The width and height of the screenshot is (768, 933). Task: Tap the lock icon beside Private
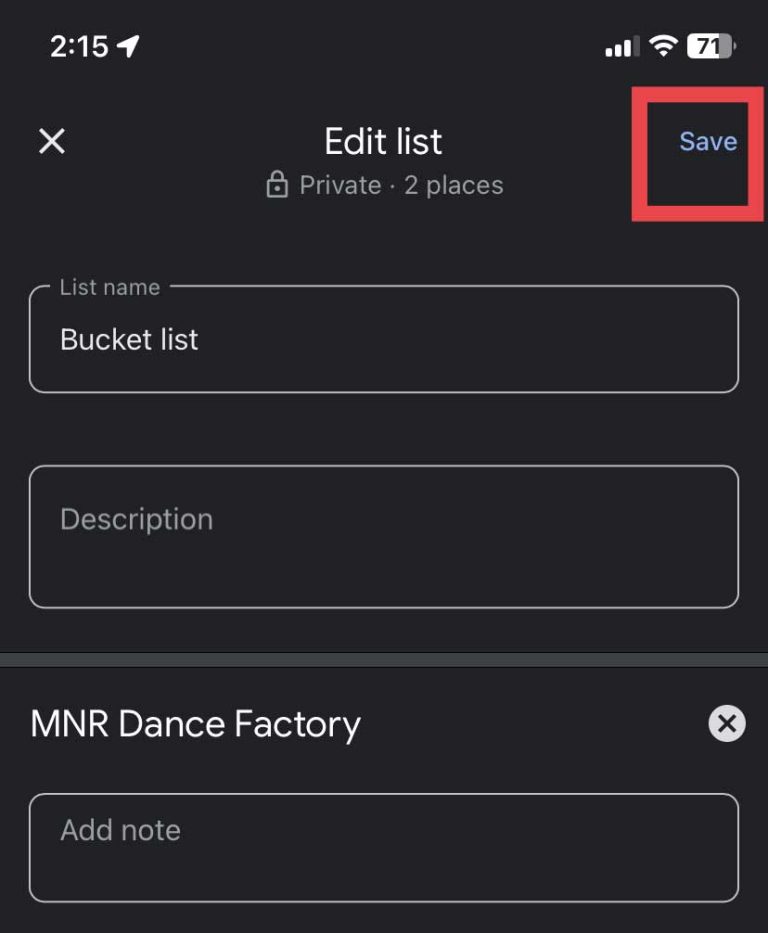pyautogui.click(x=277, y=184)
